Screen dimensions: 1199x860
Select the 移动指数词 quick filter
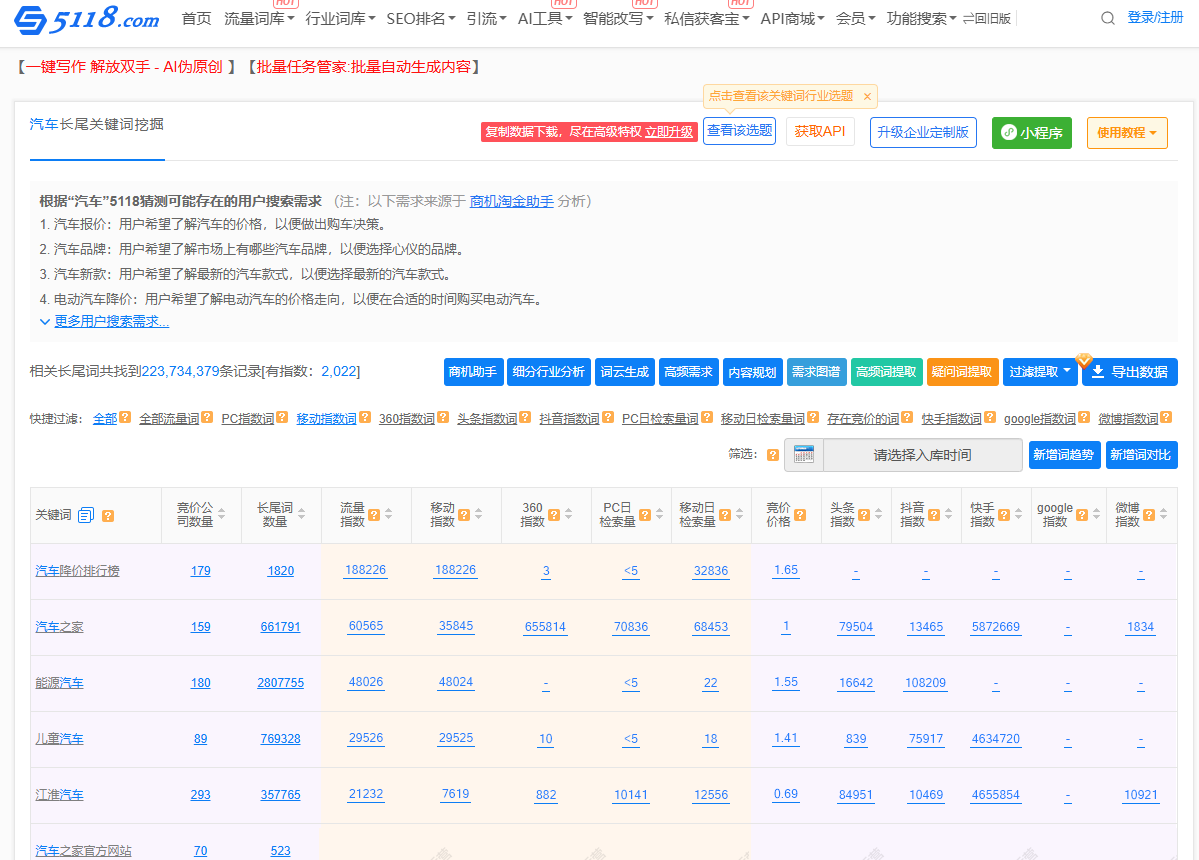(x=326, y=419)
